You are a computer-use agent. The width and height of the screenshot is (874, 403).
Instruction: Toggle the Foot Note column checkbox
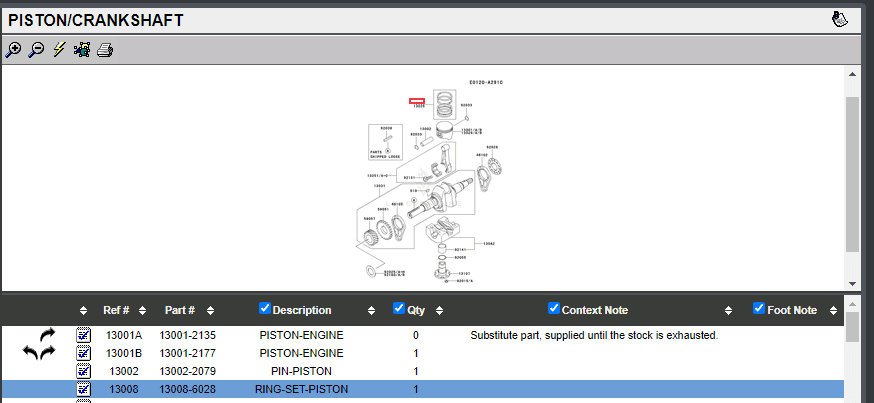click(759, 308)
